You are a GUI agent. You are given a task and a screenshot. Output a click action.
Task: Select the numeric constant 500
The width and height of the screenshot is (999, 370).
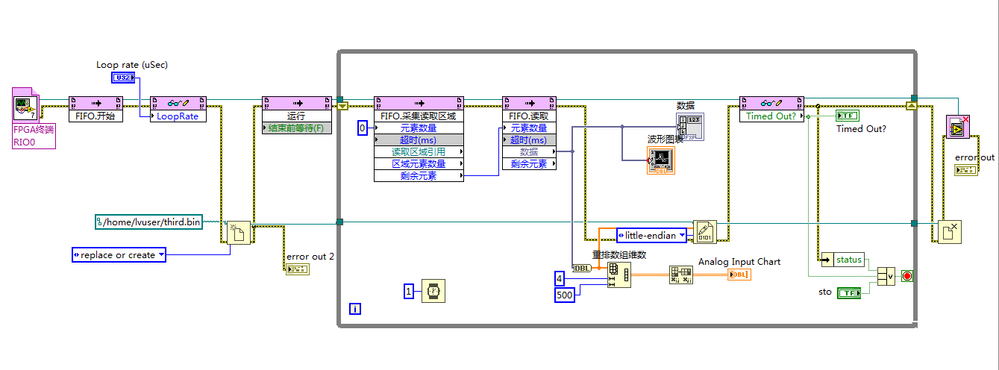[x=564, y=295]
